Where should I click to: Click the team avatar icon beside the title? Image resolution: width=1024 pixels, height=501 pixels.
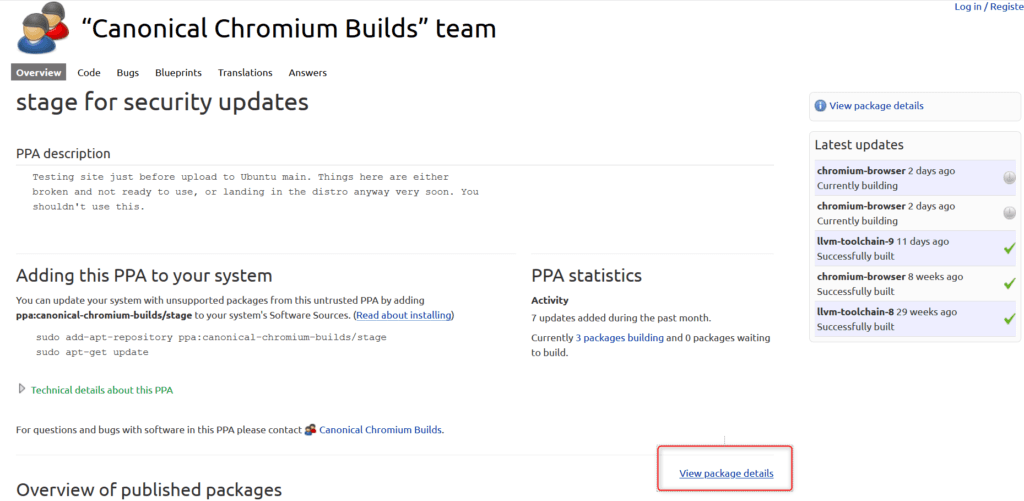pyautogui.click(x=42, y=28)
